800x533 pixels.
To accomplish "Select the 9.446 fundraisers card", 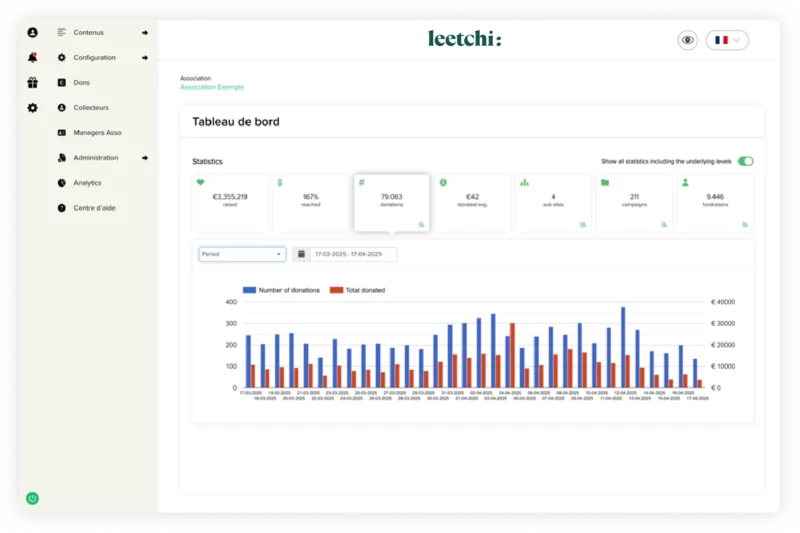I will click(715, 203).
